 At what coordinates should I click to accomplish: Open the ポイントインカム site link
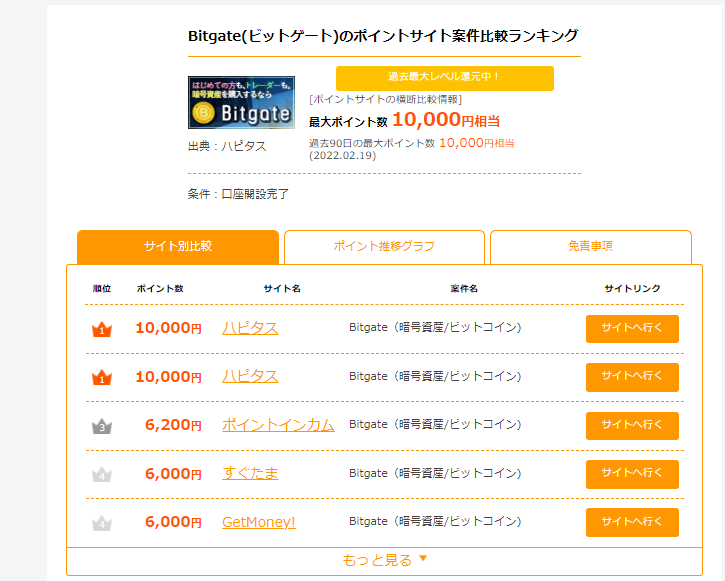coord(278,425)
